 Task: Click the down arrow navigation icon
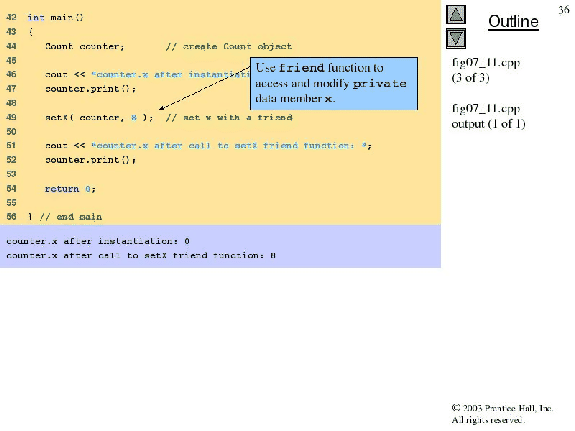click(x=456, y=39)
